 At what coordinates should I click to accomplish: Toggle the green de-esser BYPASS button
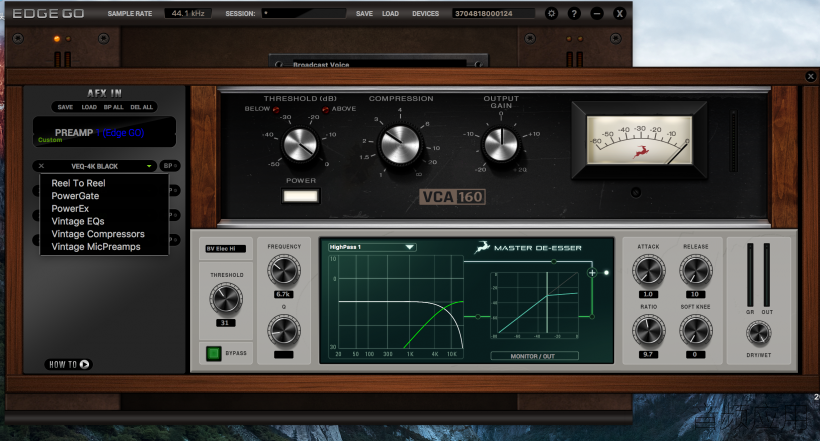point(213,353)
